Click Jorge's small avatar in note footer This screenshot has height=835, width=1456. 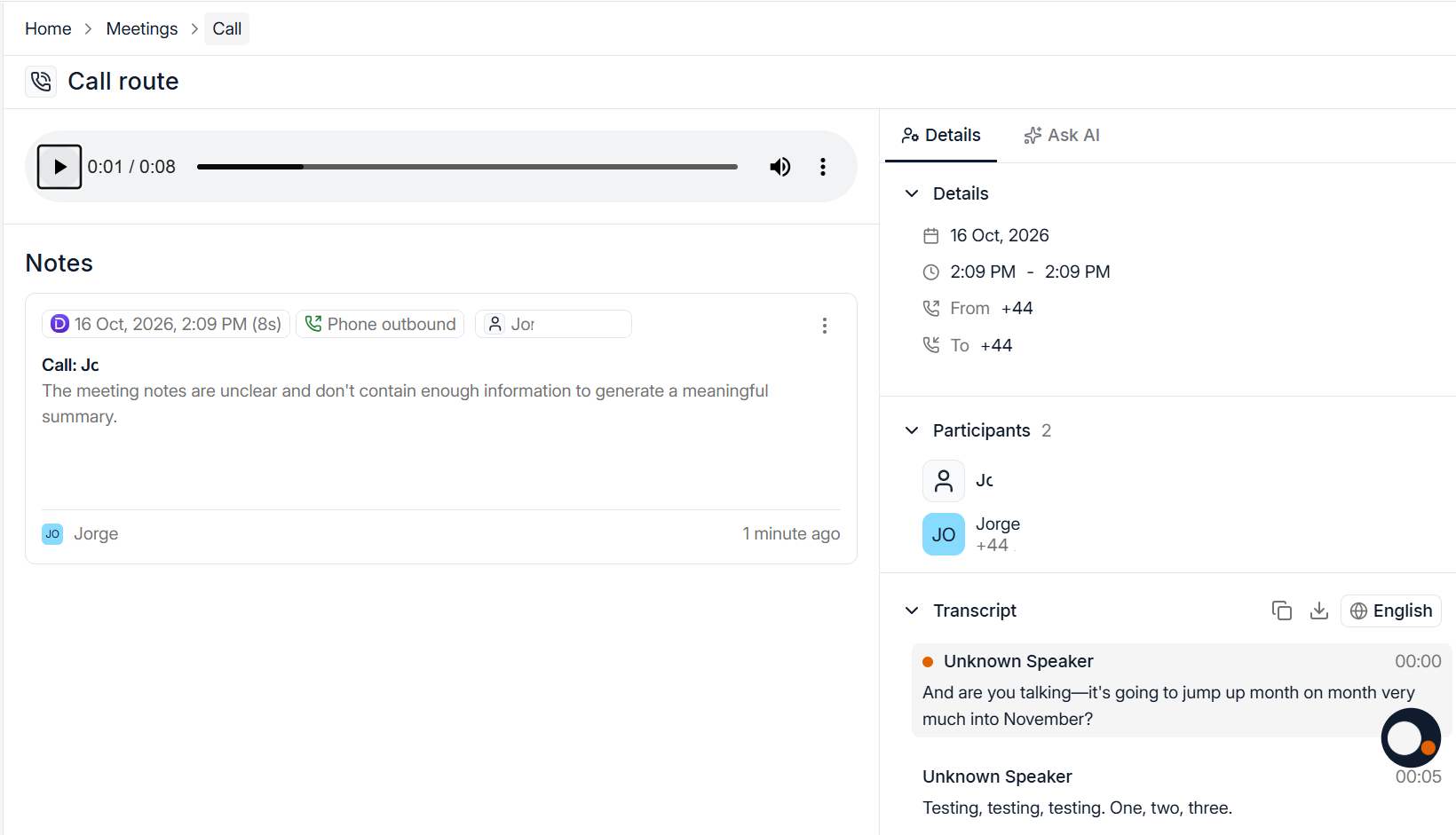52,533
